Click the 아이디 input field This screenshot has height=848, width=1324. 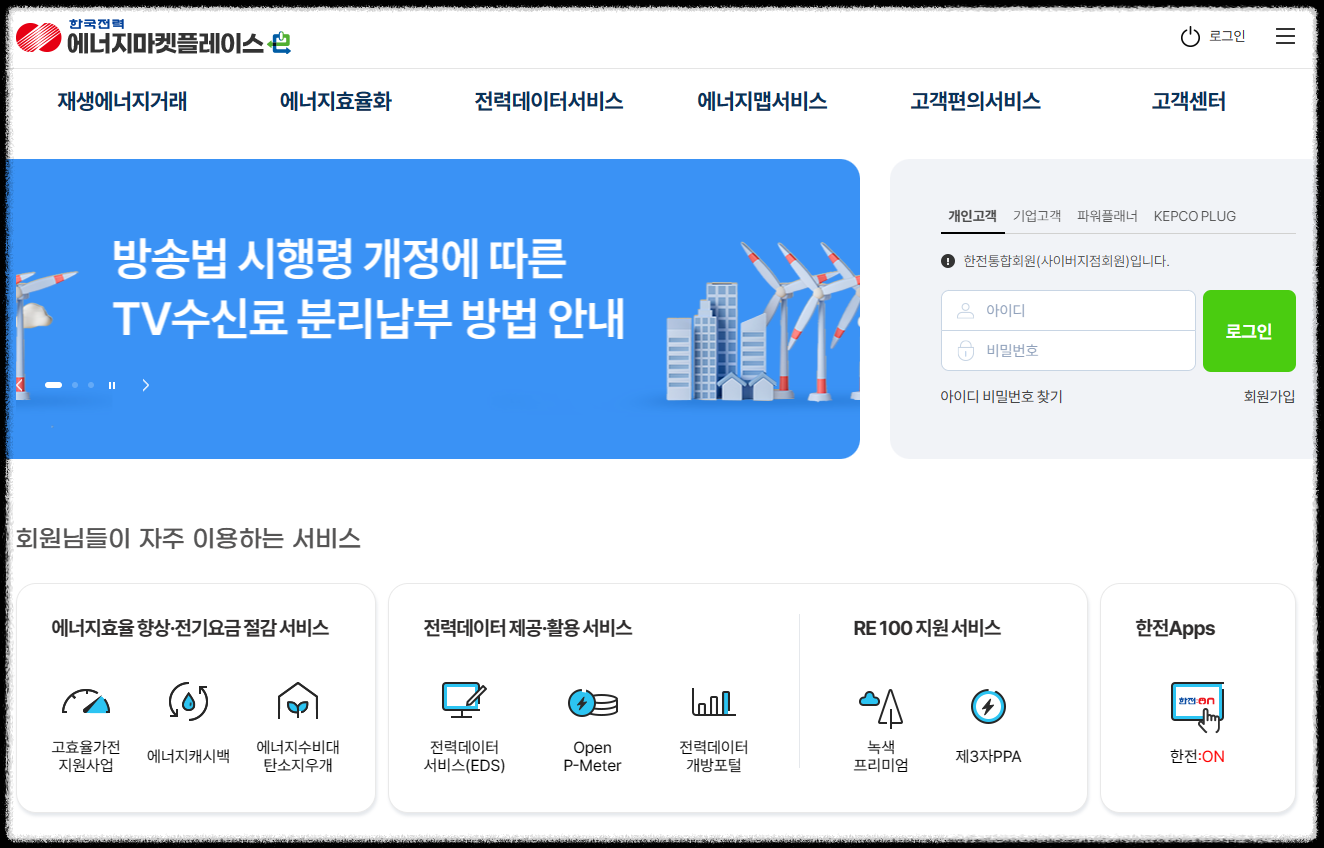click(1068, 310)
